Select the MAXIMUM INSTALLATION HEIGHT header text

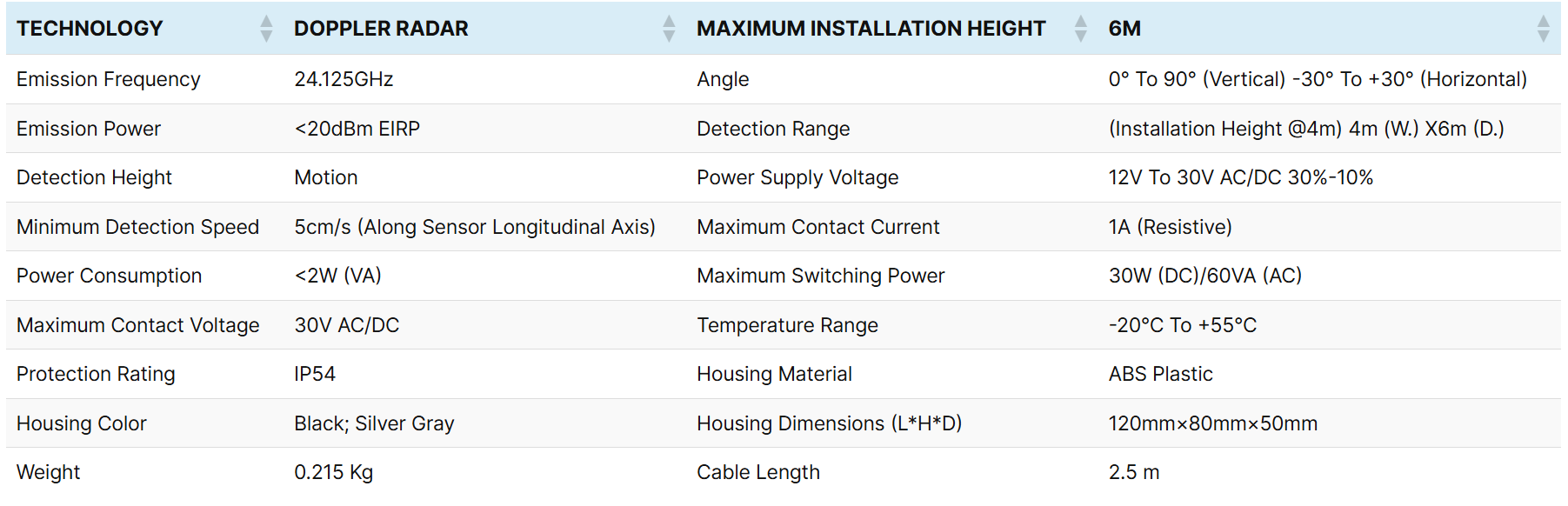point(871,29)
